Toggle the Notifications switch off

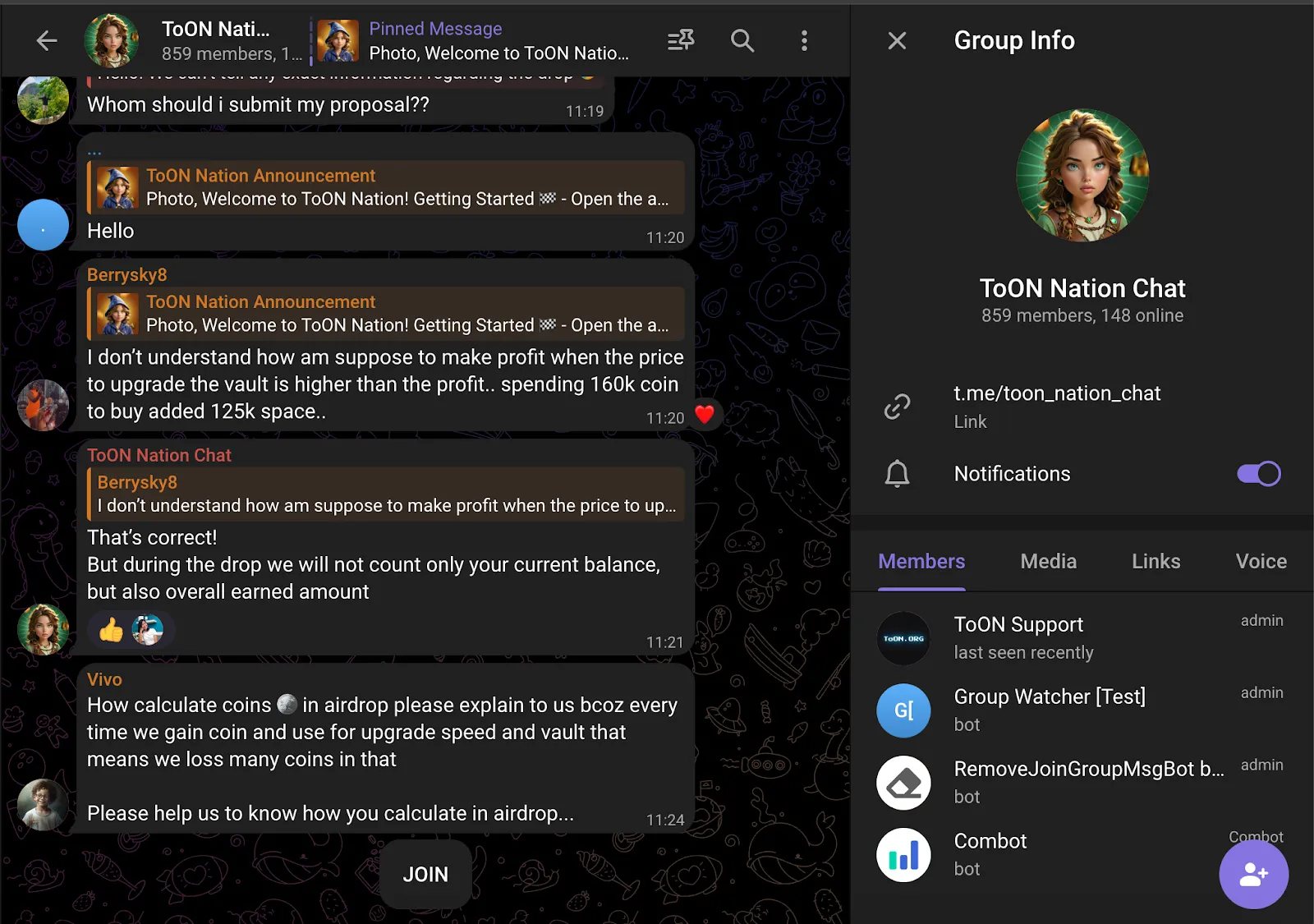(x=1259, y=474)
